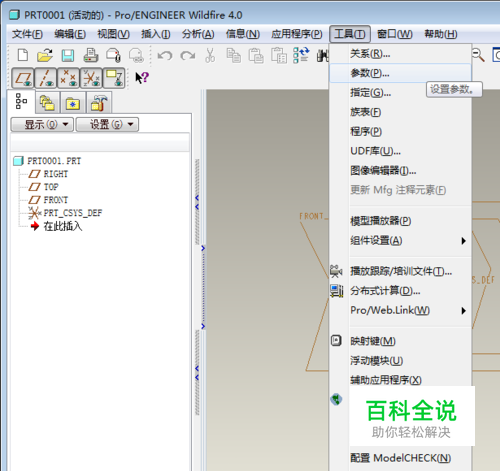Click the paste special icon

[x=278, y=55]
